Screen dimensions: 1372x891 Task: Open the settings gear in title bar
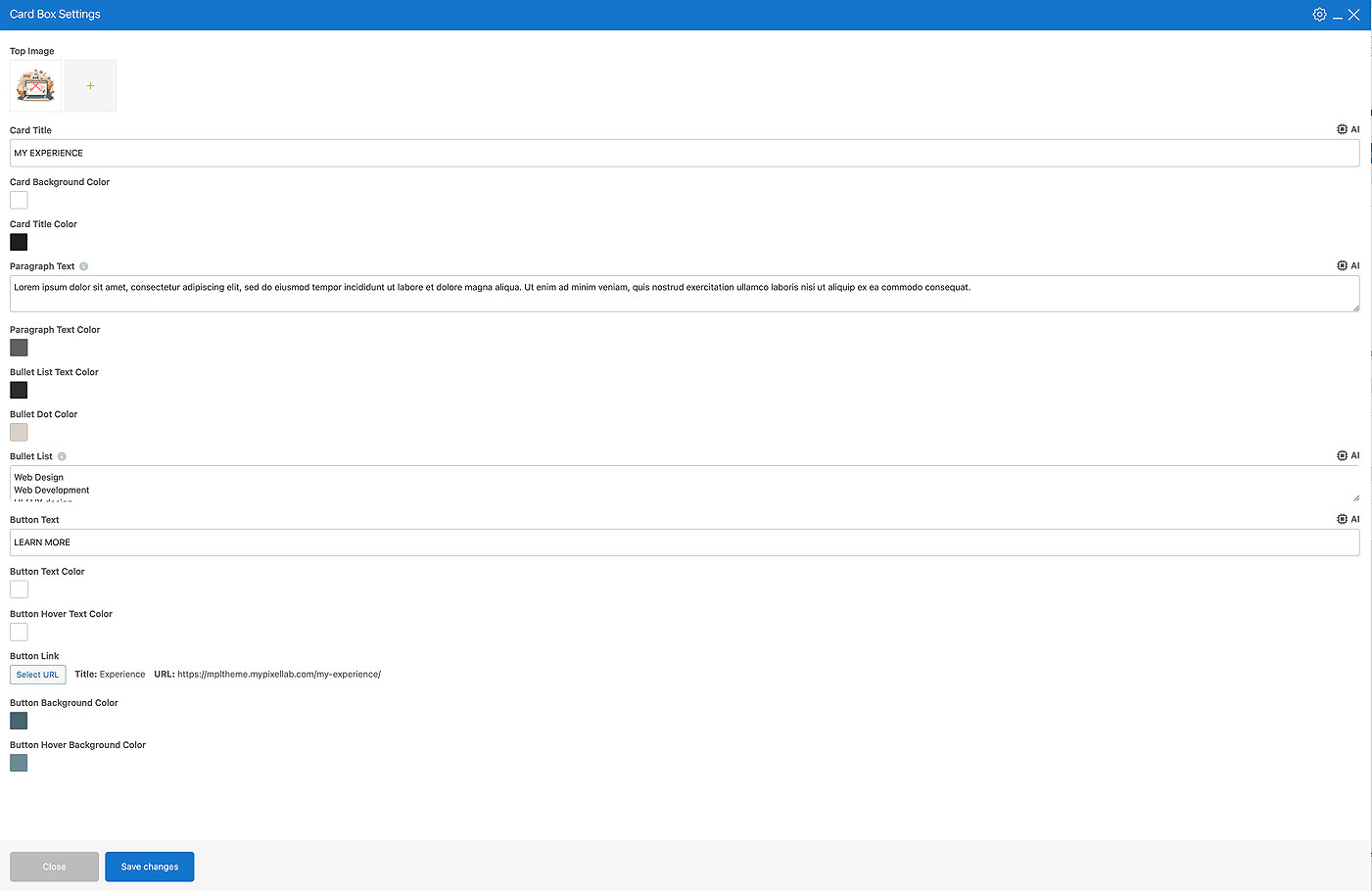click(1319, 15)
